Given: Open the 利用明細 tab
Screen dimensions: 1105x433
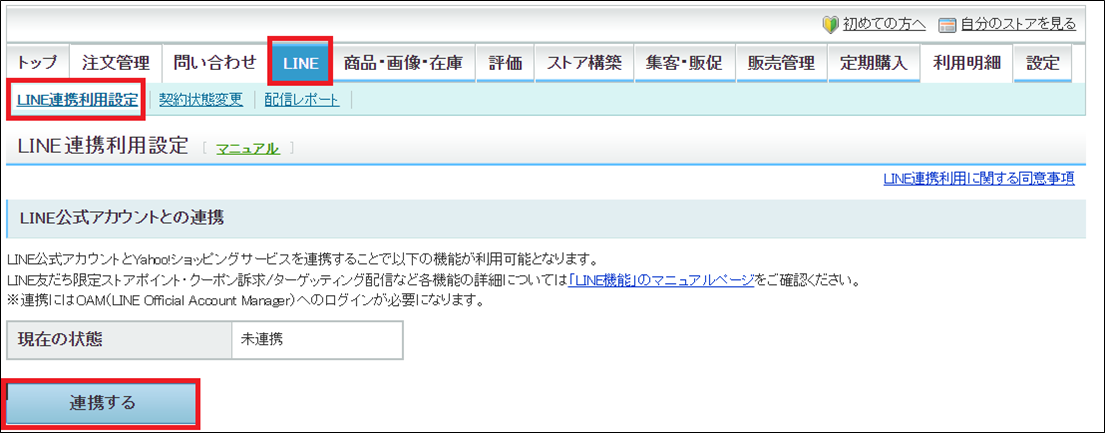Looking at the screenshot, I should point(966,63).
